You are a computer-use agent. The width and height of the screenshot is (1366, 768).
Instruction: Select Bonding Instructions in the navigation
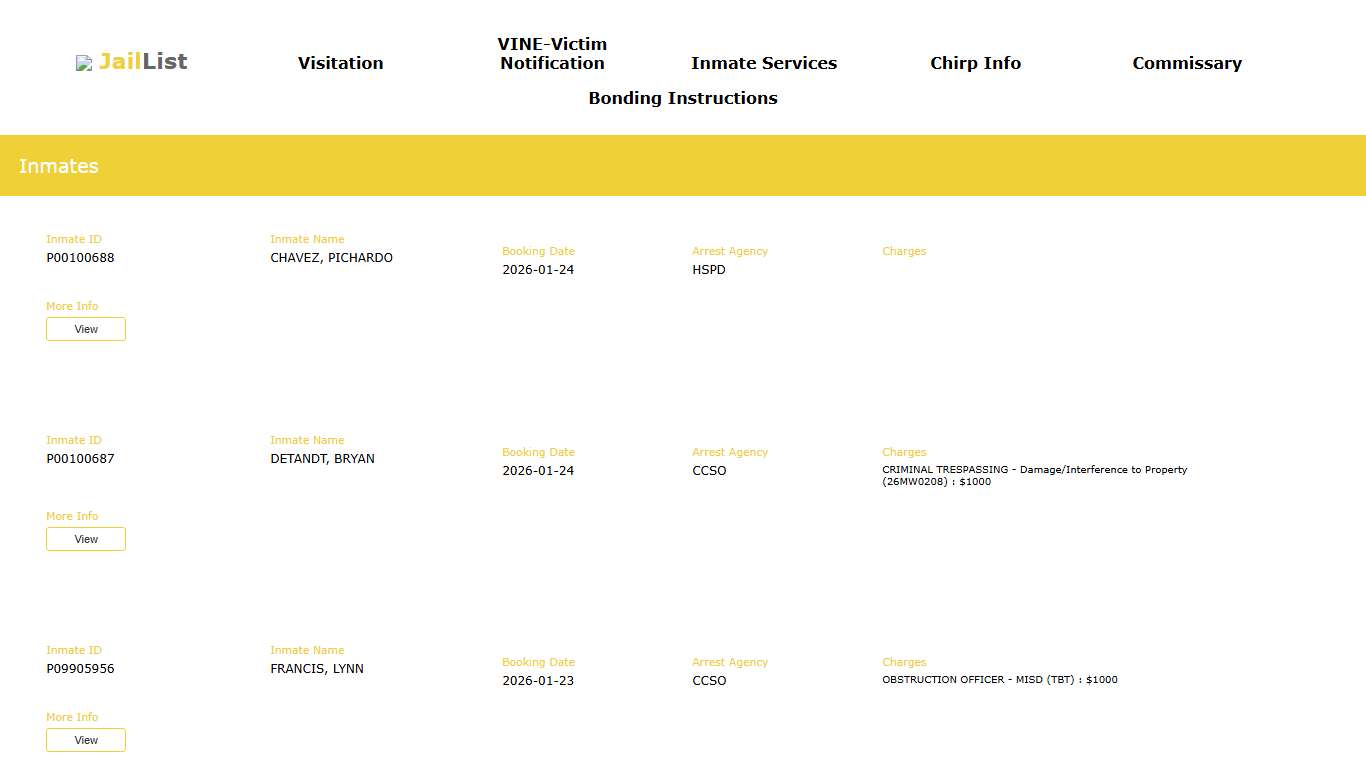click(x=682, y=98)
